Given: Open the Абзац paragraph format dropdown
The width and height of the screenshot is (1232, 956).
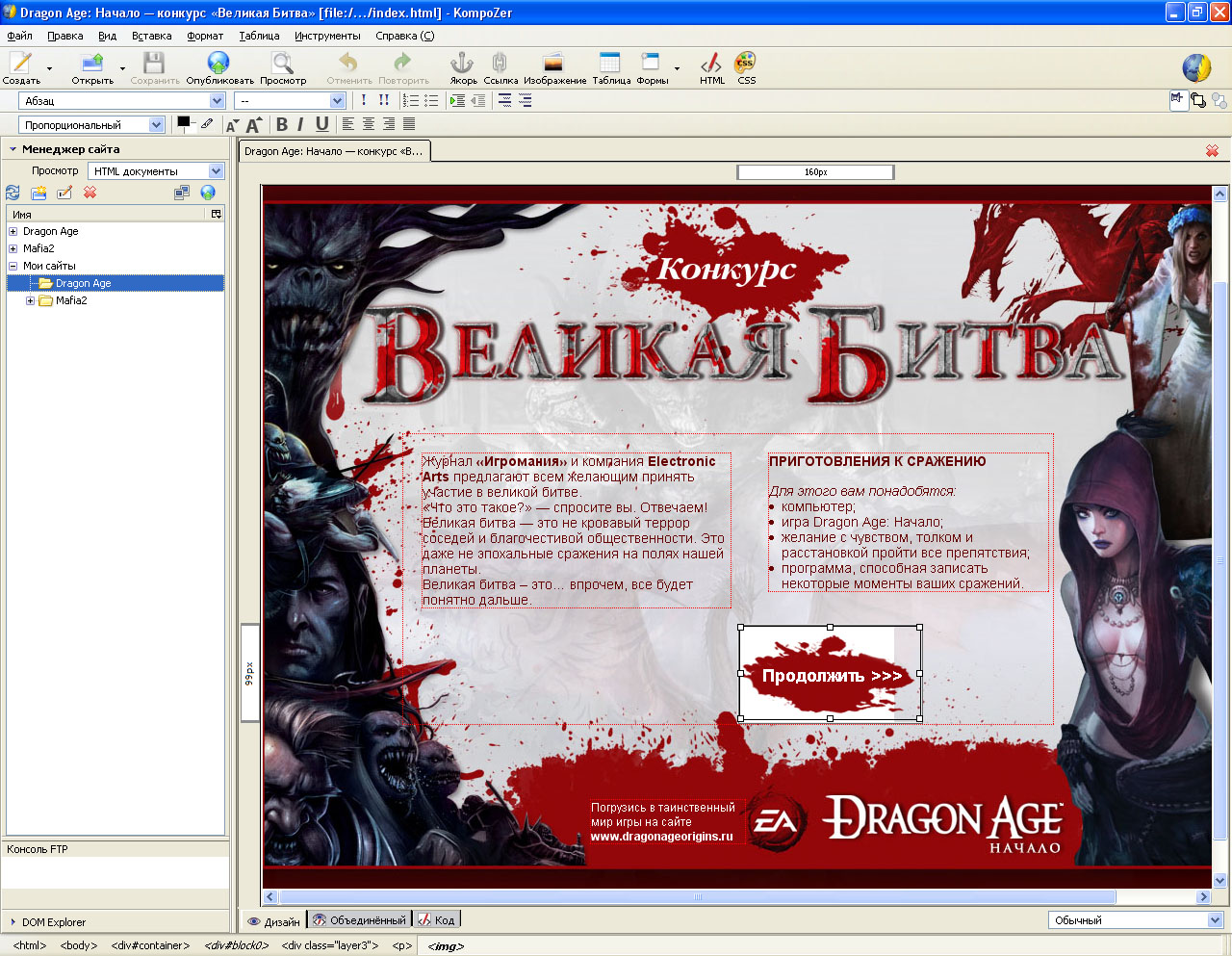Looking at the screenshot, I should point(122,101).
